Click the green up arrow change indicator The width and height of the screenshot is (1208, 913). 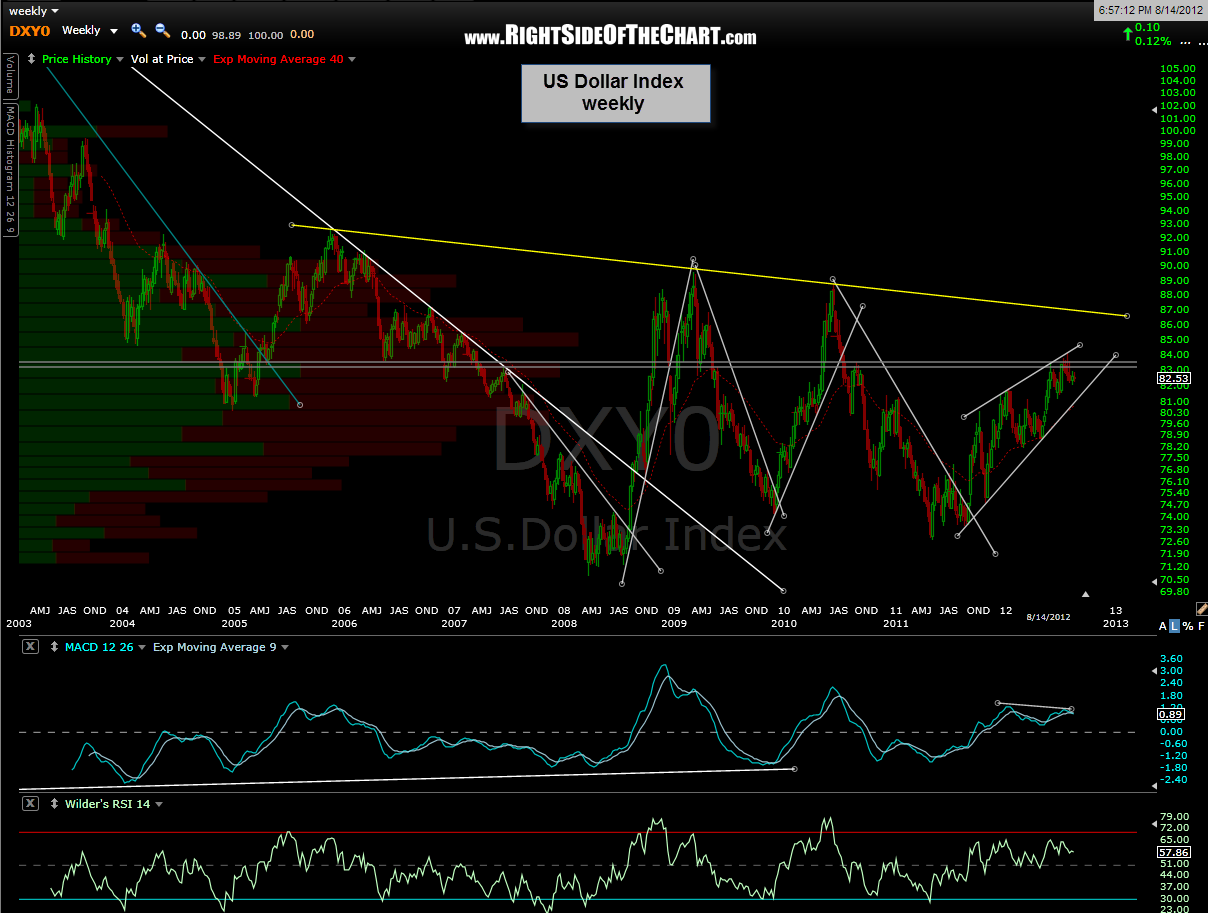(x=1127, y=34)
